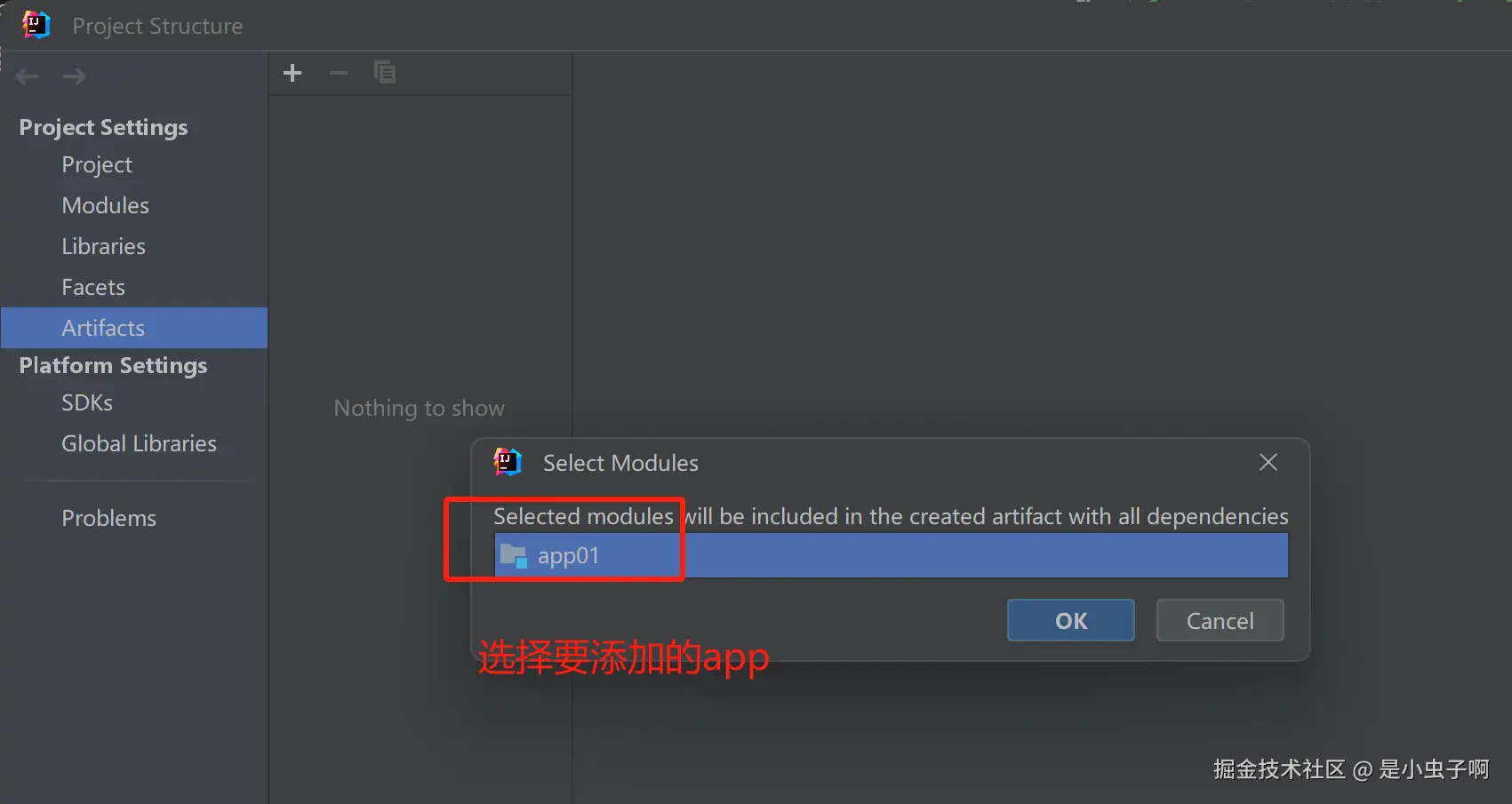This screenshot has height=804, width=1512.
Task: Click the remove artifact minus icon
Action: 339,73
